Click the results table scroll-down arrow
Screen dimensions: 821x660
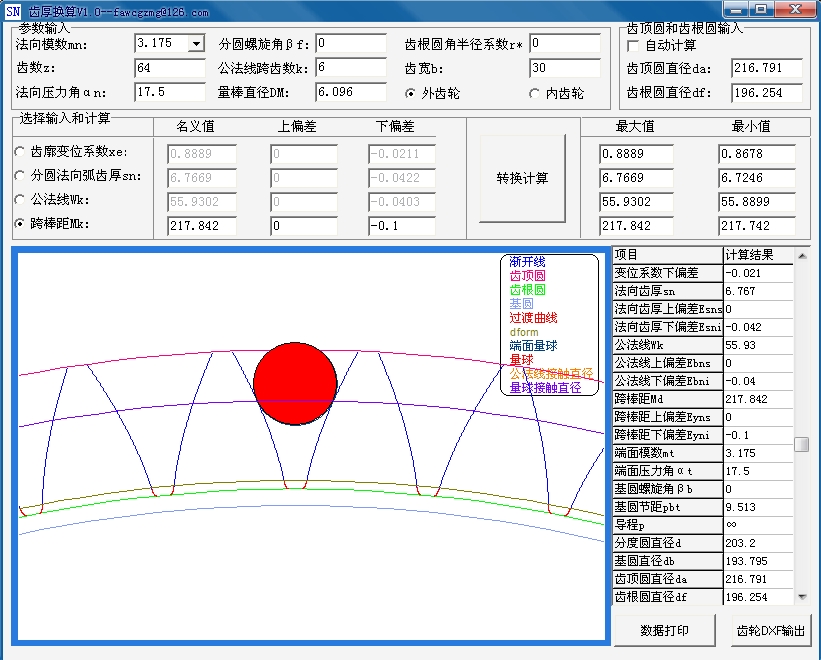point(802,597)
